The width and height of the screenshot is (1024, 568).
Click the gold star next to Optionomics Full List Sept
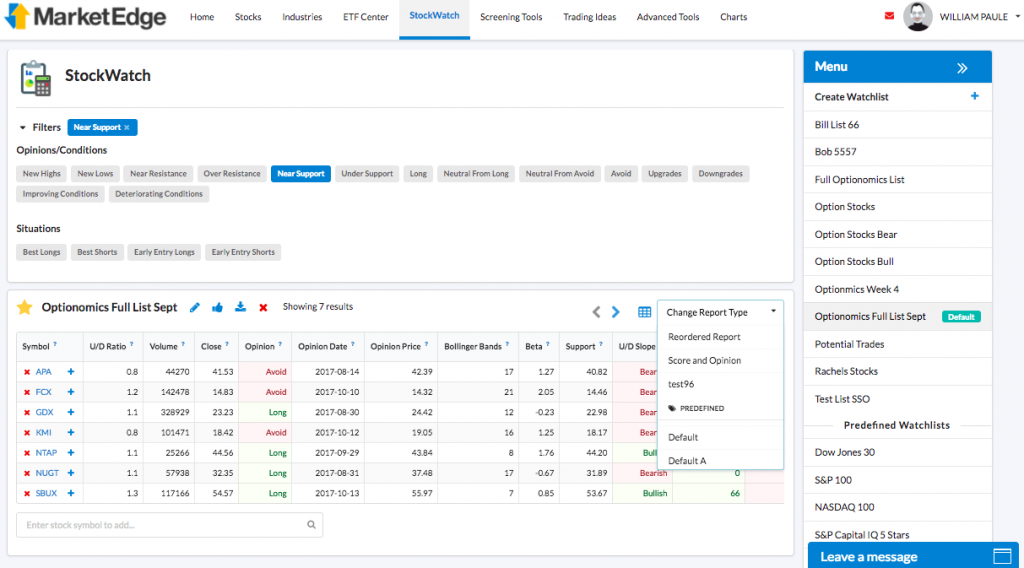pyautogui.click(x=25, y=307)
